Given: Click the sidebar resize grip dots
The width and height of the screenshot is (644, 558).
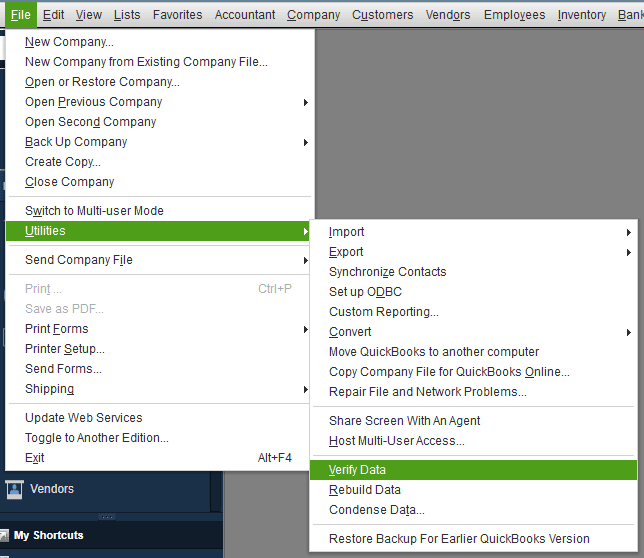Looking at the screenshot, I should [x=106, y=516].
